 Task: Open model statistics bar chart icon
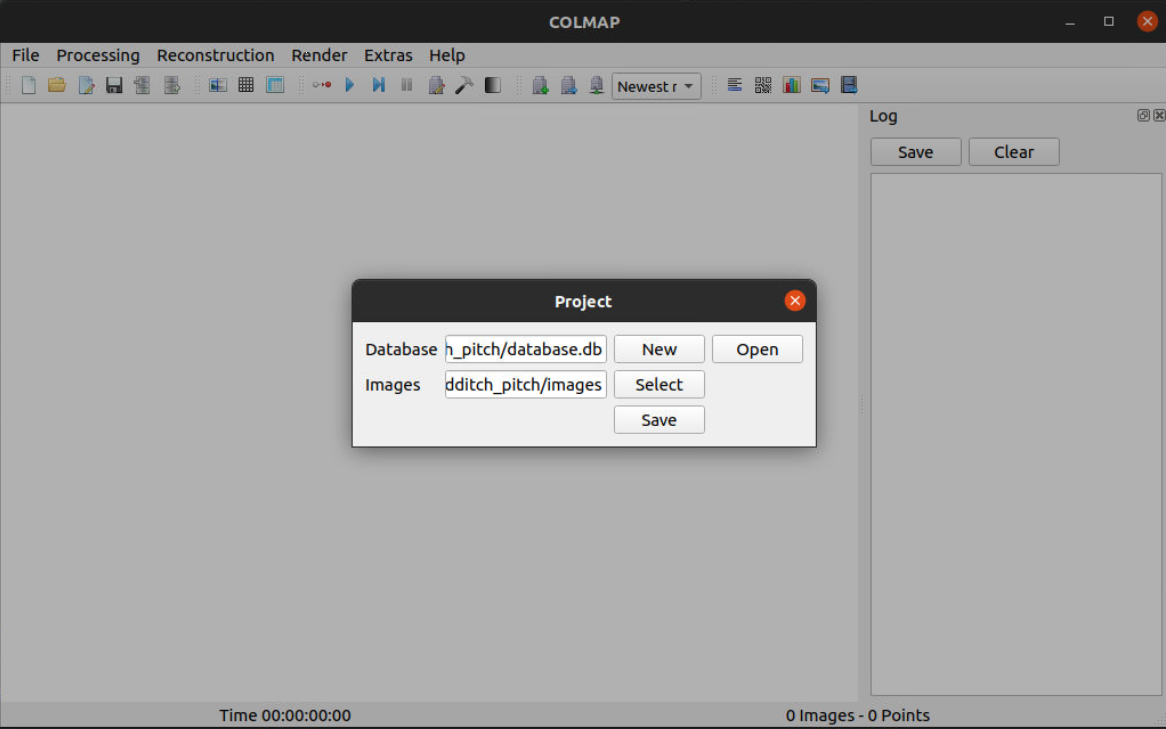coord(792,86)
